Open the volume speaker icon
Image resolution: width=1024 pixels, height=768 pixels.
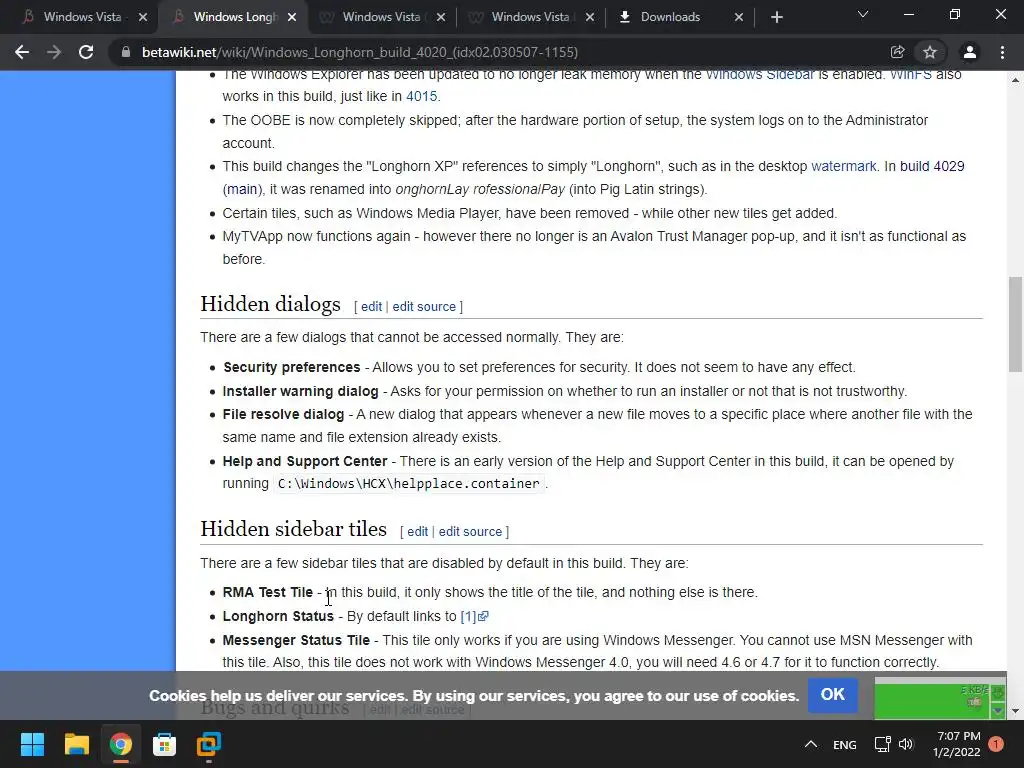pyautogui.click(x=906, y=744)
